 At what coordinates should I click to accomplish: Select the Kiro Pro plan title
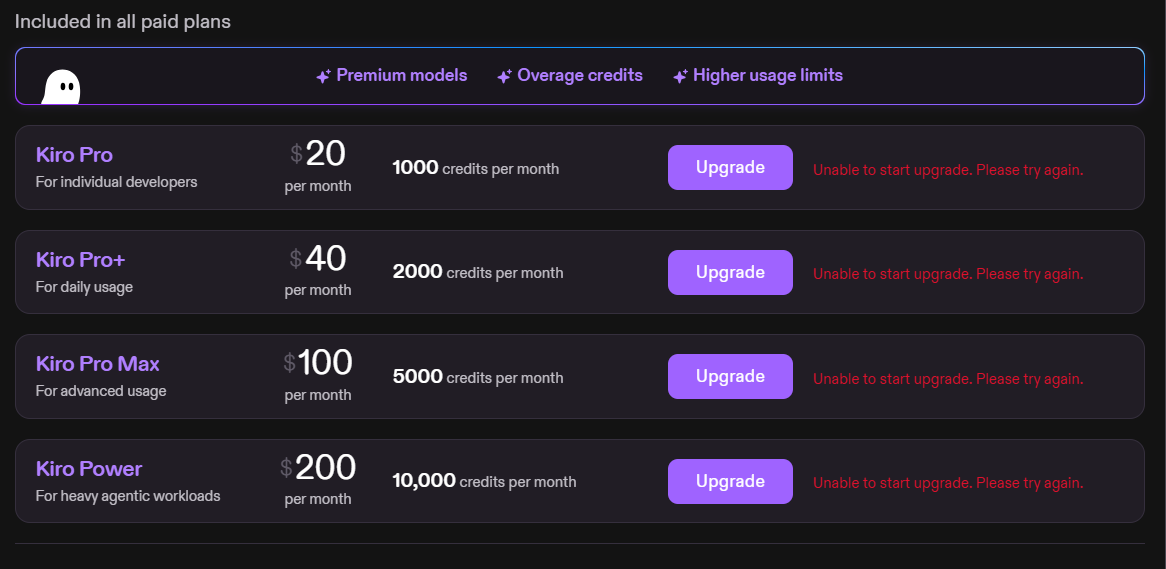point(74,155)
